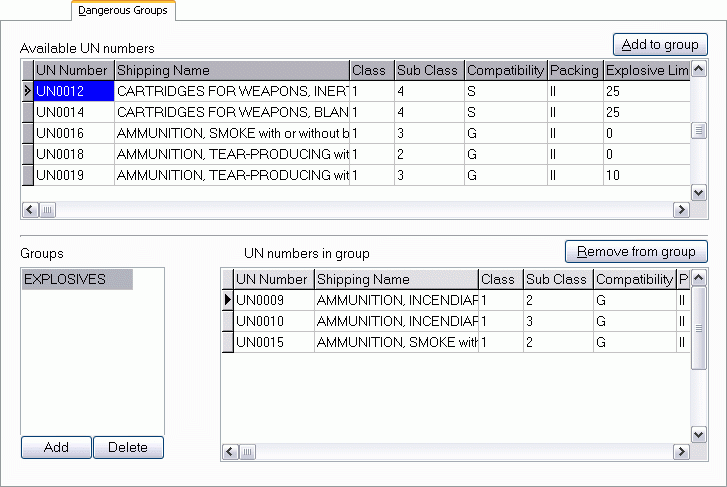The height and width of the screenshot is (487, 727).
Task: Click the Compatibility column header in top grid
Action: pyautogui.click(x=505, y=70)
